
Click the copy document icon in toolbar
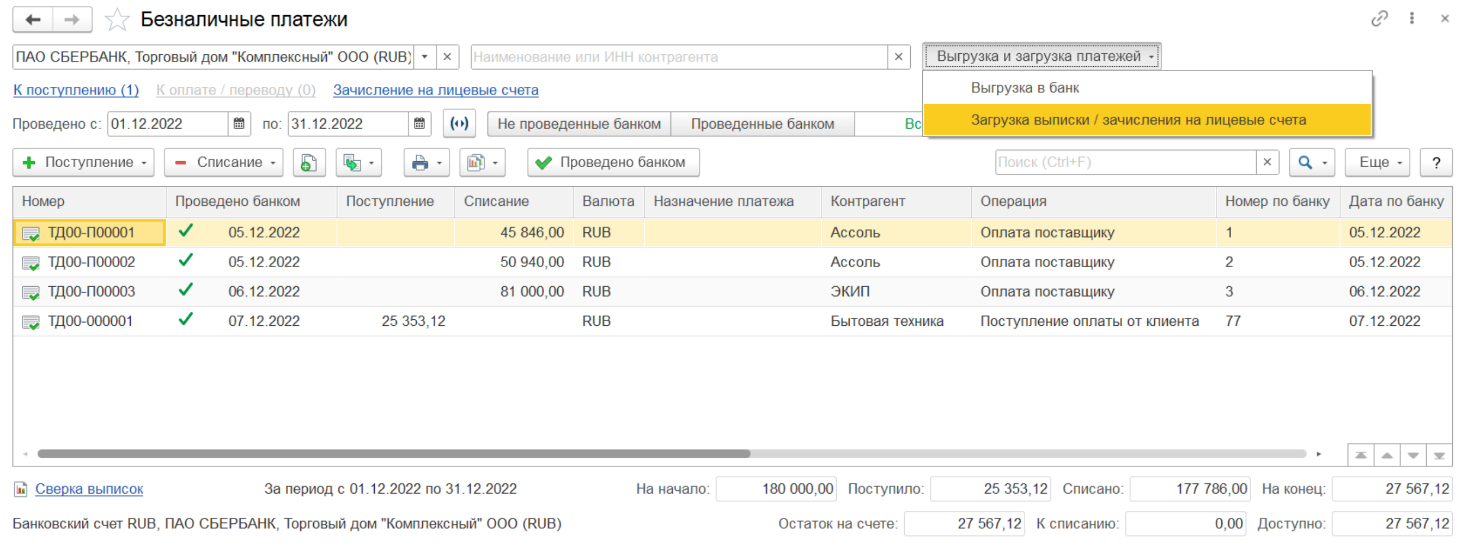309,162
